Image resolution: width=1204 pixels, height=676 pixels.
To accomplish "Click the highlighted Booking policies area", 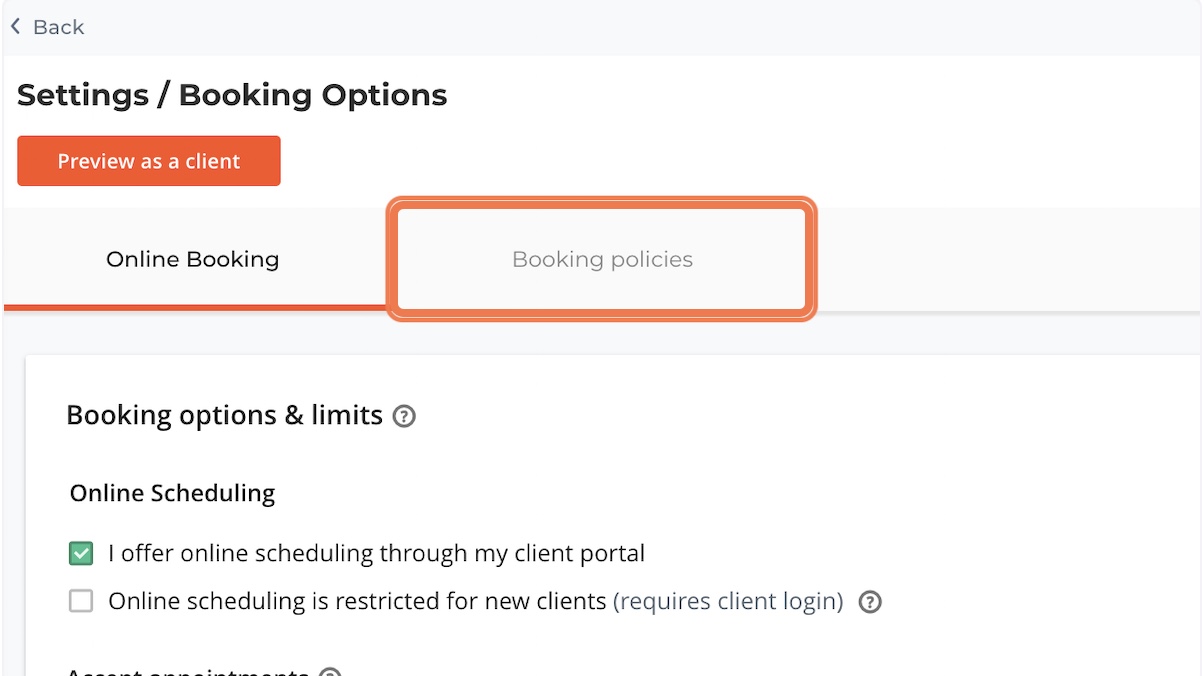I will click(602, 259).
